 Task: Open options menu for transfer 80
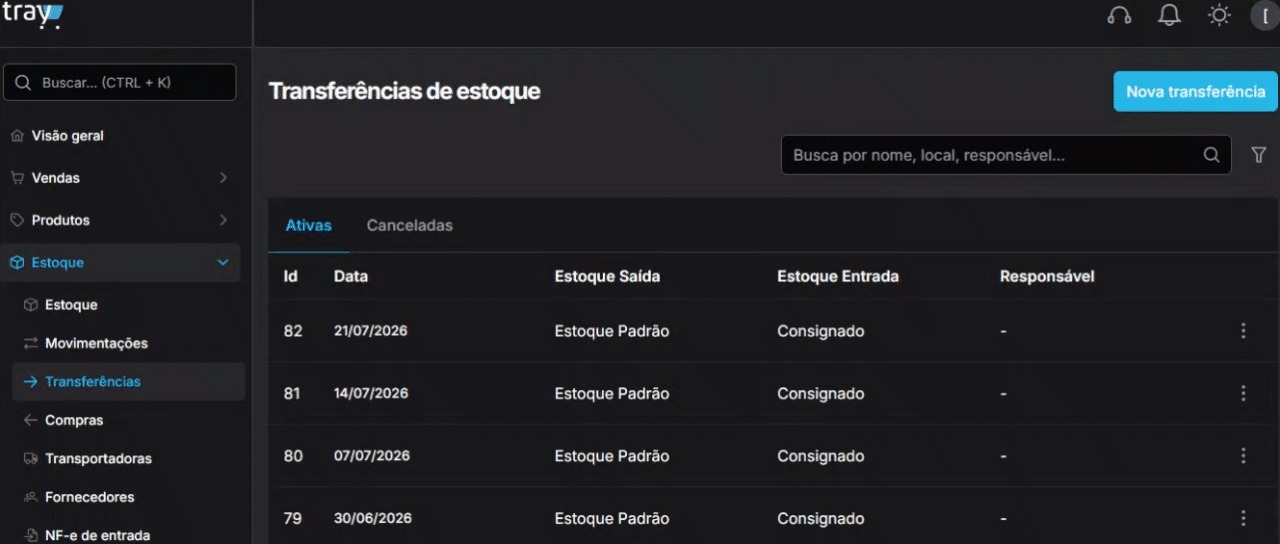point(1243,456)
